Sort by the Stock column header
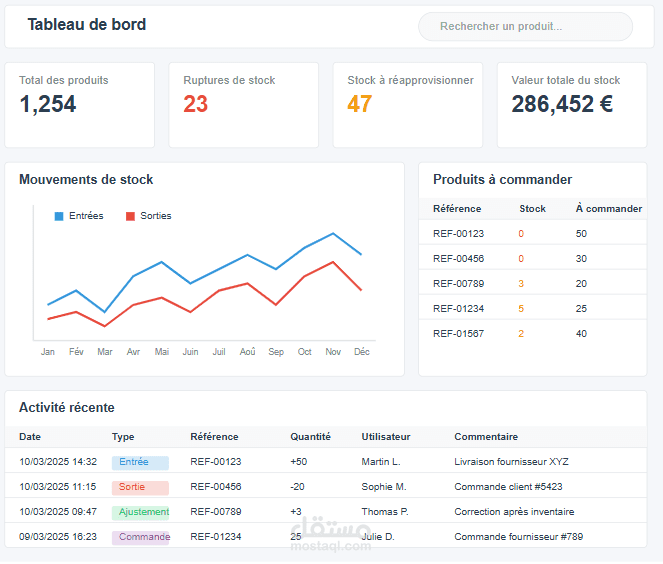Image resolution: width=663 pixels, height=564 pixels. [532, 208]
